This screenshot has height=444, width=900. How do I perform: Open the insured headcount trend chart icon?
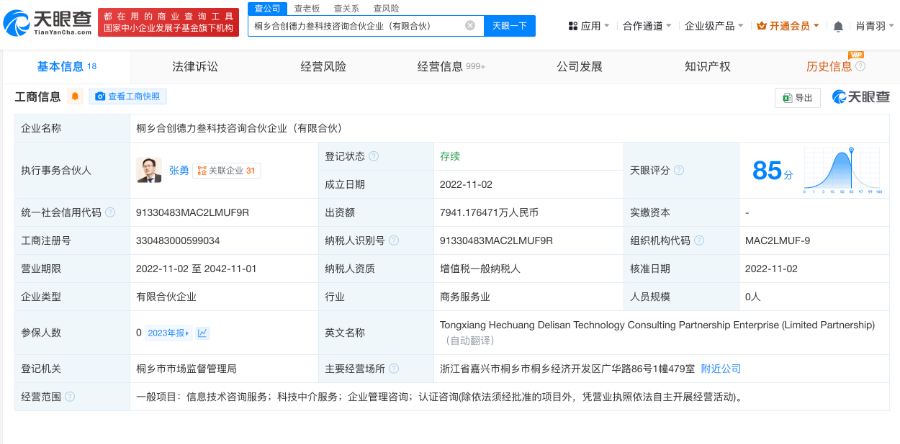[202, 333]
